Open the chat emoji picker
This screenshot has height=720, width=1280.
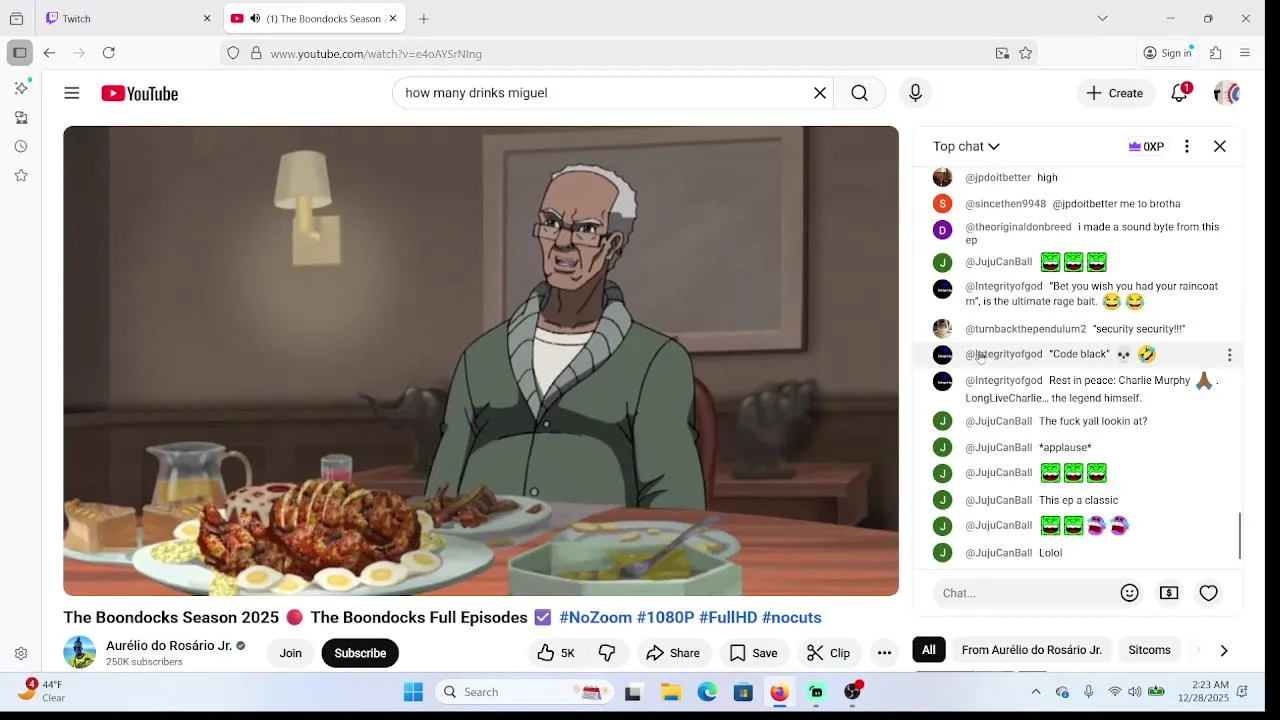(x=1130, y=593)
